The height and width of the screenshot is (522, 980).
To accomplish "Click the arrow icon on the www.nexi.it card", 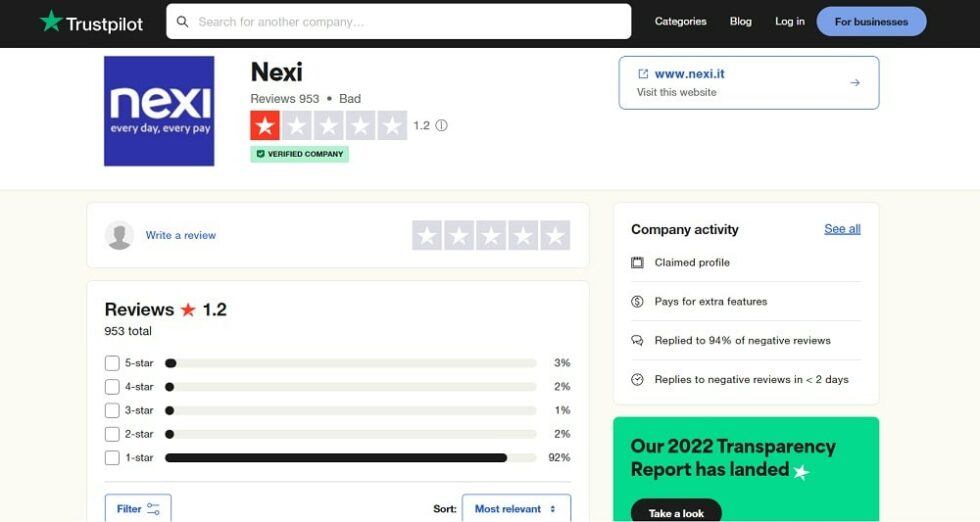I will [x=855, y=83].
